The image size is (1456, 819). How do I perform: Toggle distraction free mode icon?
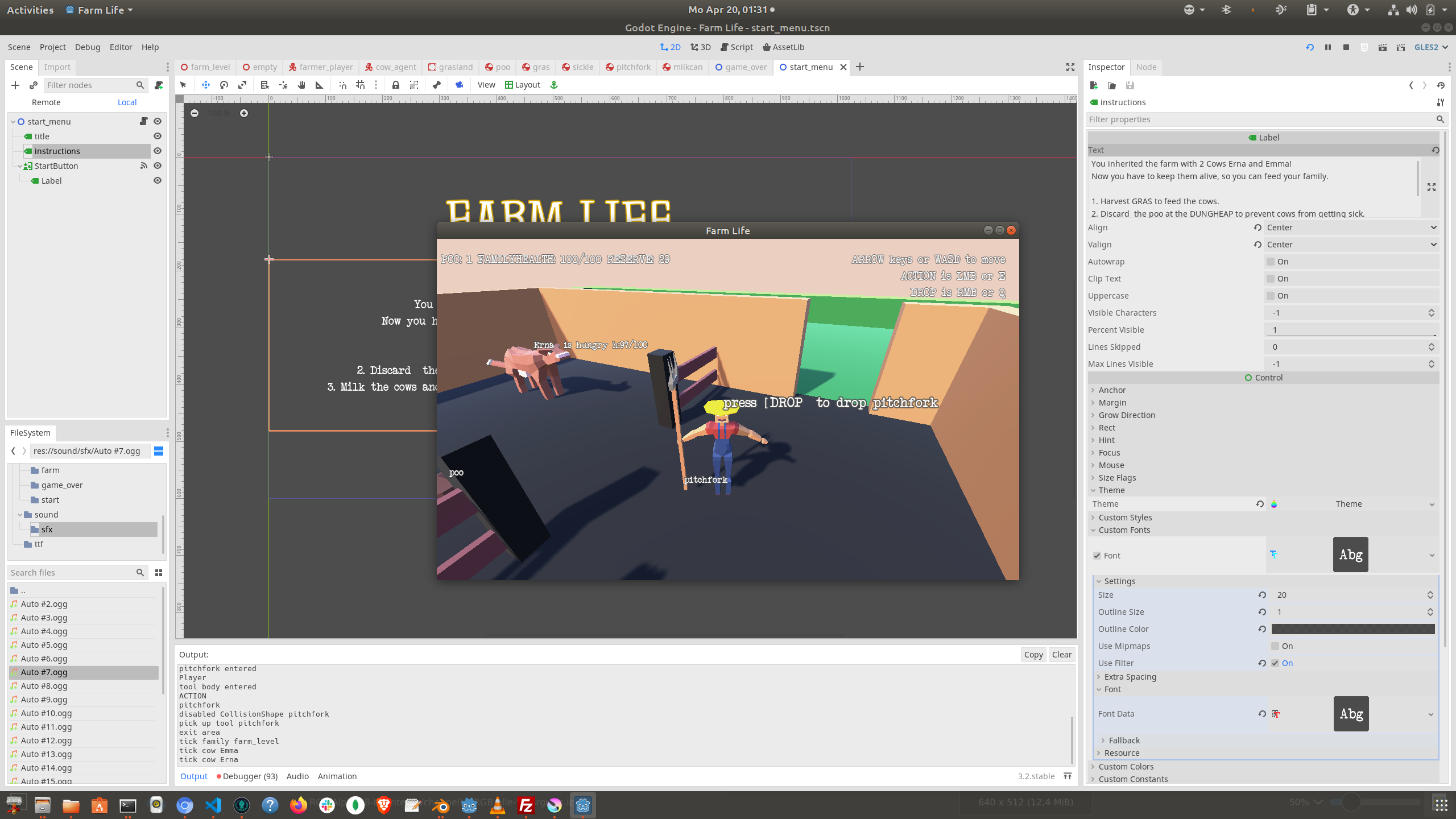(x=1070, y=67)
